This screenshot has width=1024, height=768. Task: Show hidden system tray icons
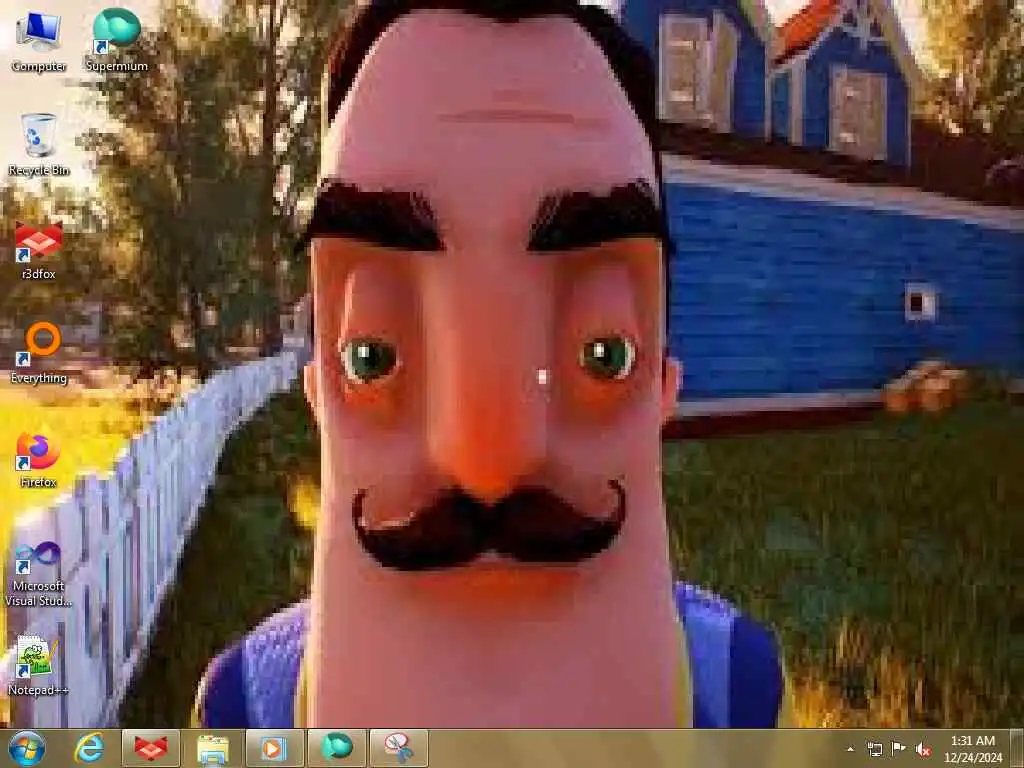click(850, 749)
